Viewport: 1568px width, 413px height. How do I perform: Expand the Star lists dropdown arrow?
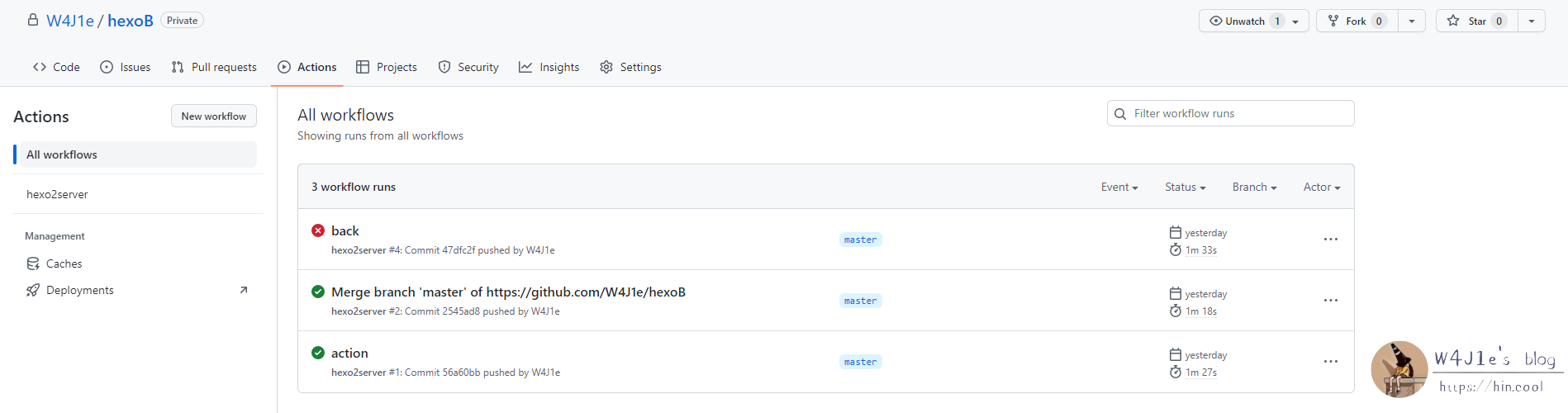point(1532,21)
